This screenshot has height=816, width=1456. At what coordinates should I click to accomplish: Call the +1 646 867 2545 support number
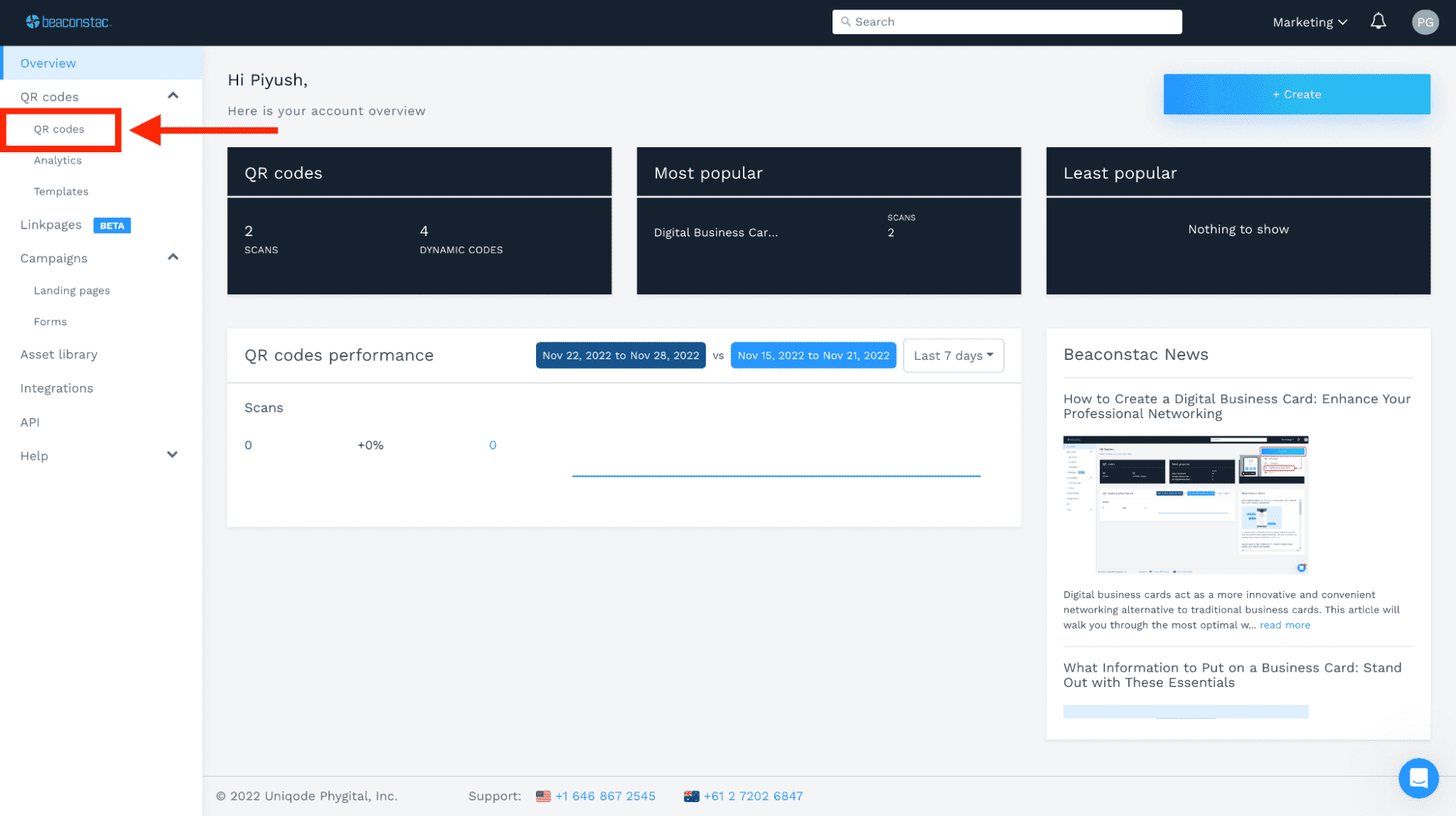pos(605,796)
